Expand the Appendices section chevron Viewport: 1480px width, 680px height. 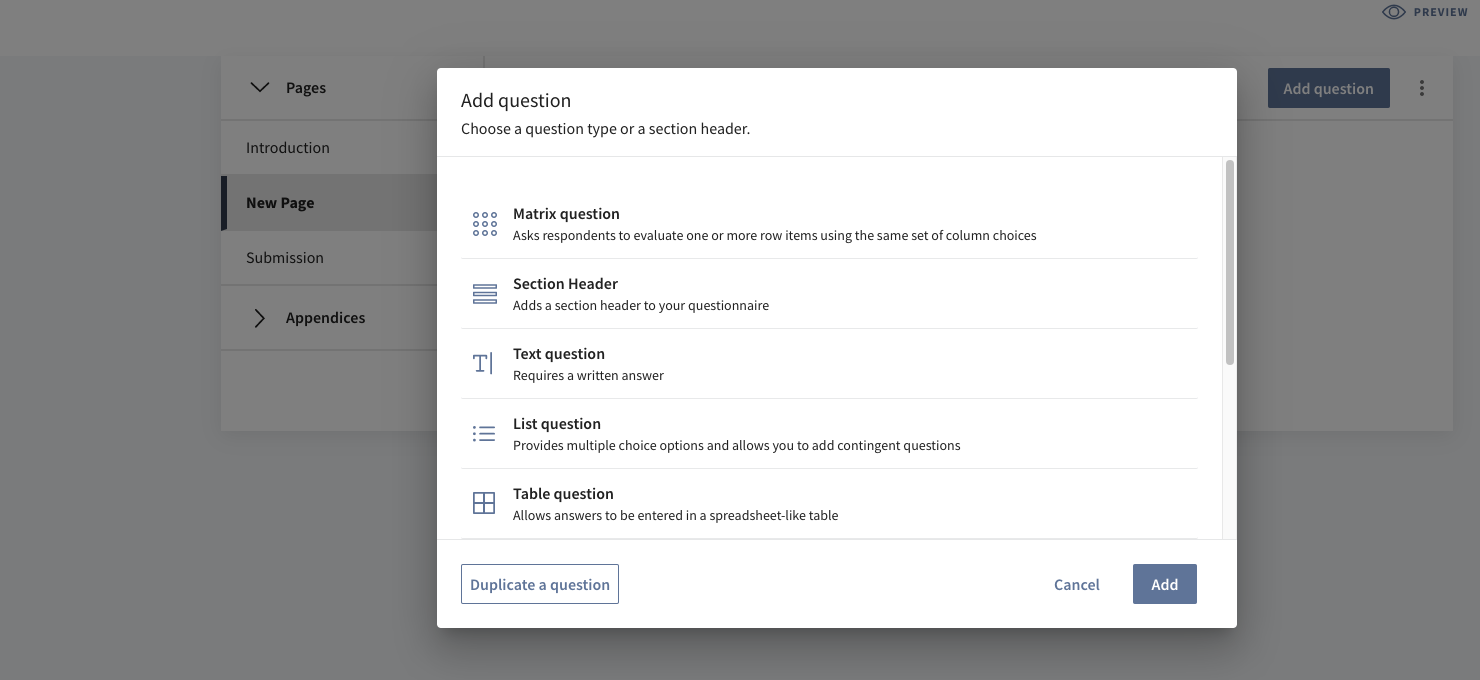[260, 318]
